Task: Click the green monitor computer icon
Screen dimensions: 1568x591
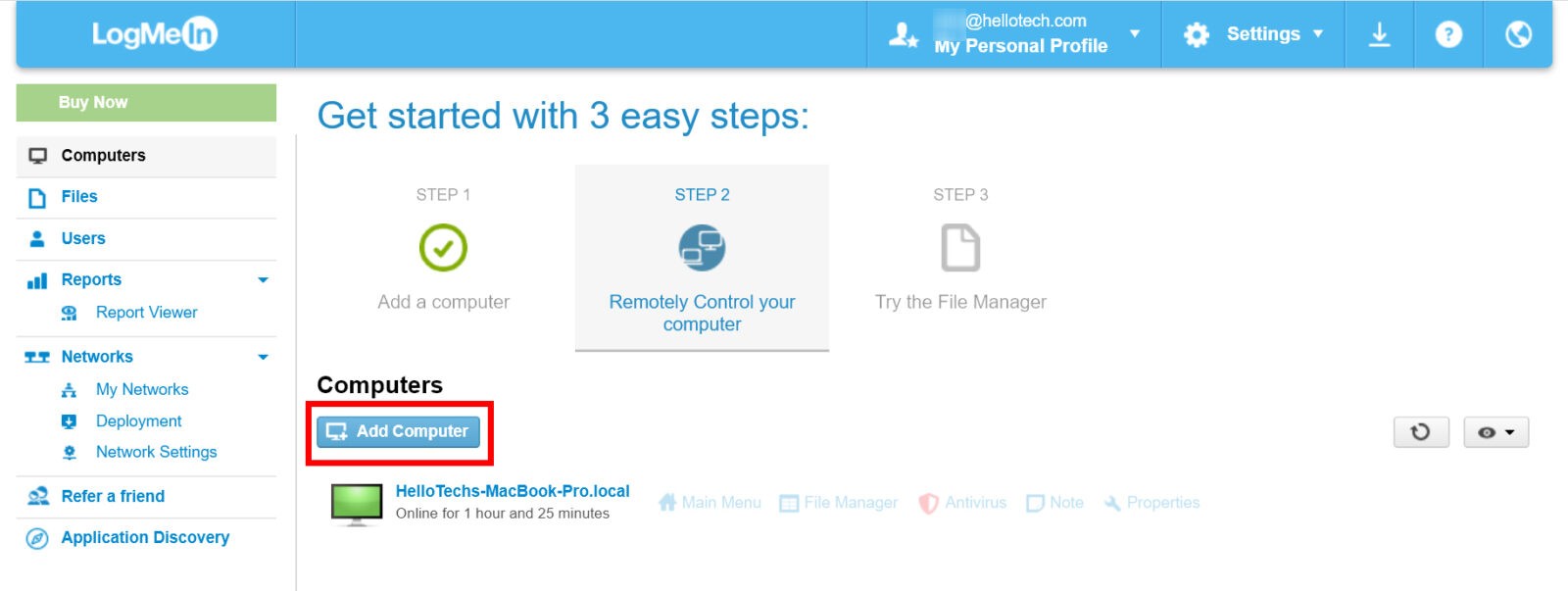Action: coord(357,504)
